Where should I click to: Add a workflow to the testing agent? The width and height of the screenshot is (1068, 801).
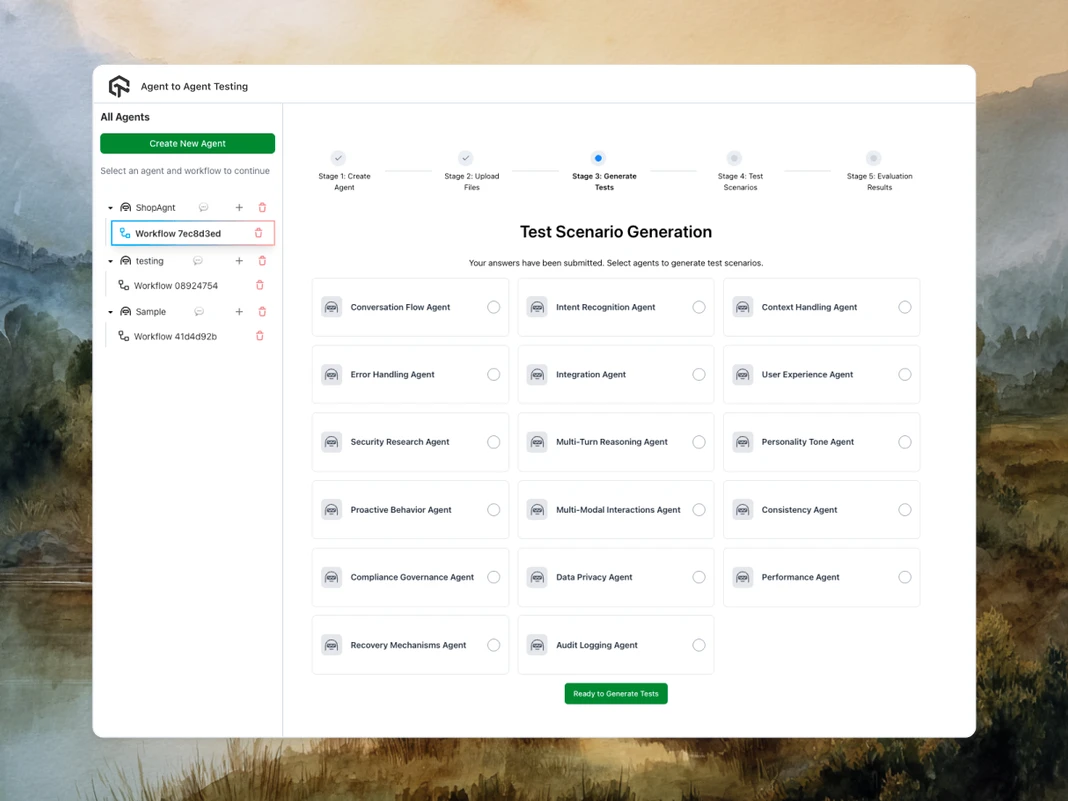pyautogui.click(x=239, y=261)
